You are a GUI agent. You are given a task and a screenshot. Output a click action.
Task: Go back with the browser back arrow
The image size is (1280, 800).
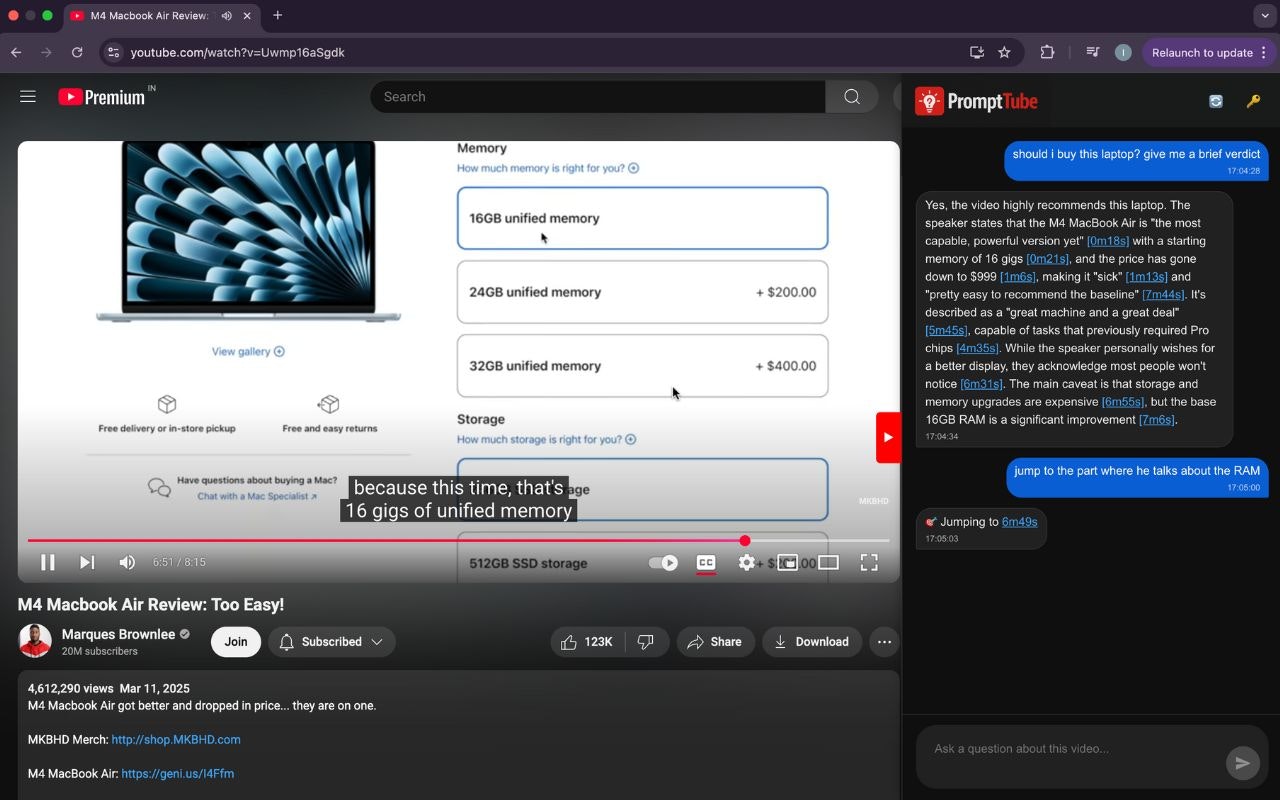16,52
